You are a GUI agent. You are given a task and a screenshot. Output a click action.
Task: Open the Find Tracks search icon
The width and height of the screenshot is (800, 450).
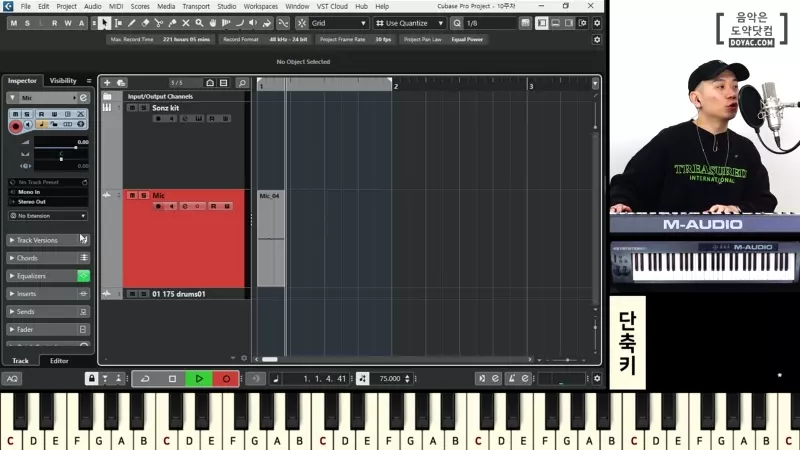(x=242, y=83)
